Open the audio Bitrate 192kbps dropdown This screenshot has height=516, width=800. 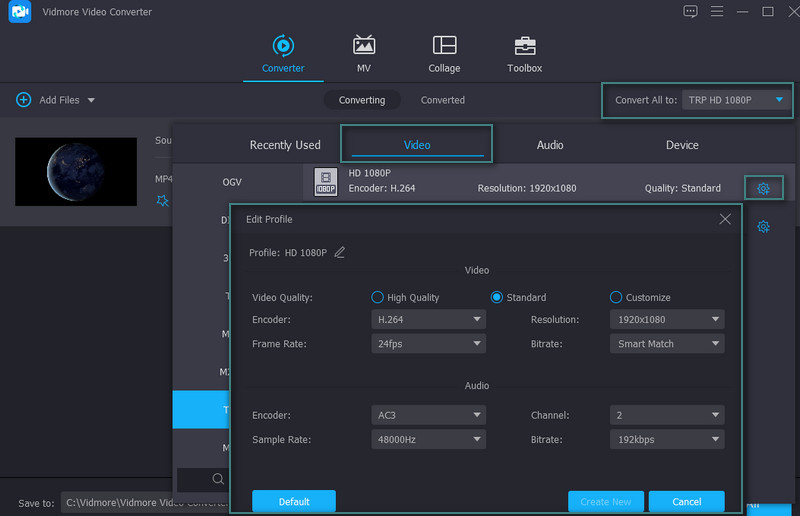pyautogui.click(x=667, y=439)
